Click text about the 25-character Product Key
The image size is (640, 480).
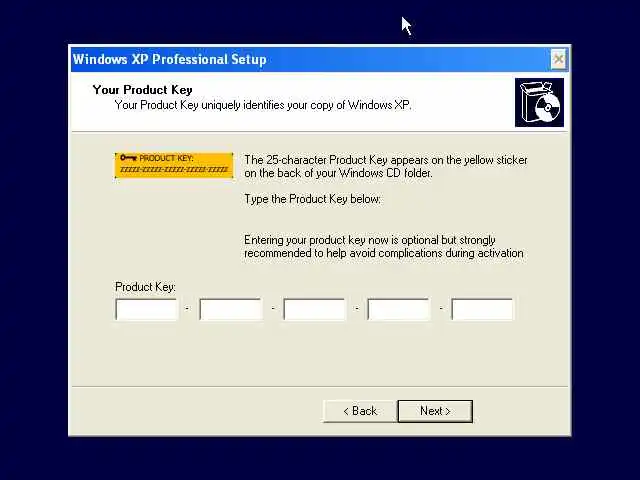coord(386,166)
